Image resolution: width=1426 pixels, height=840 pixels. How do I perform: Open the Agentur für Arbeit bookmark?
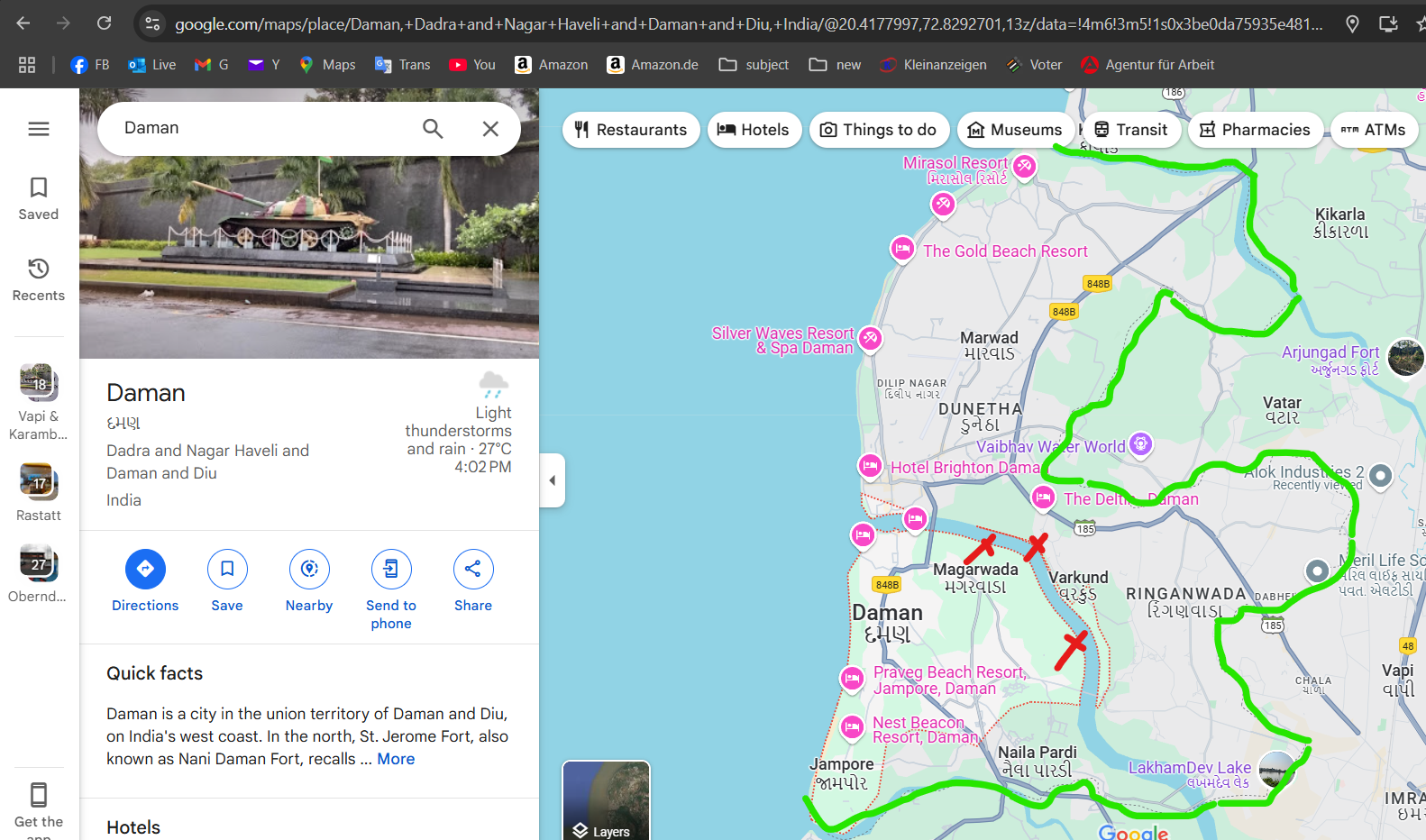point(1147,65)
